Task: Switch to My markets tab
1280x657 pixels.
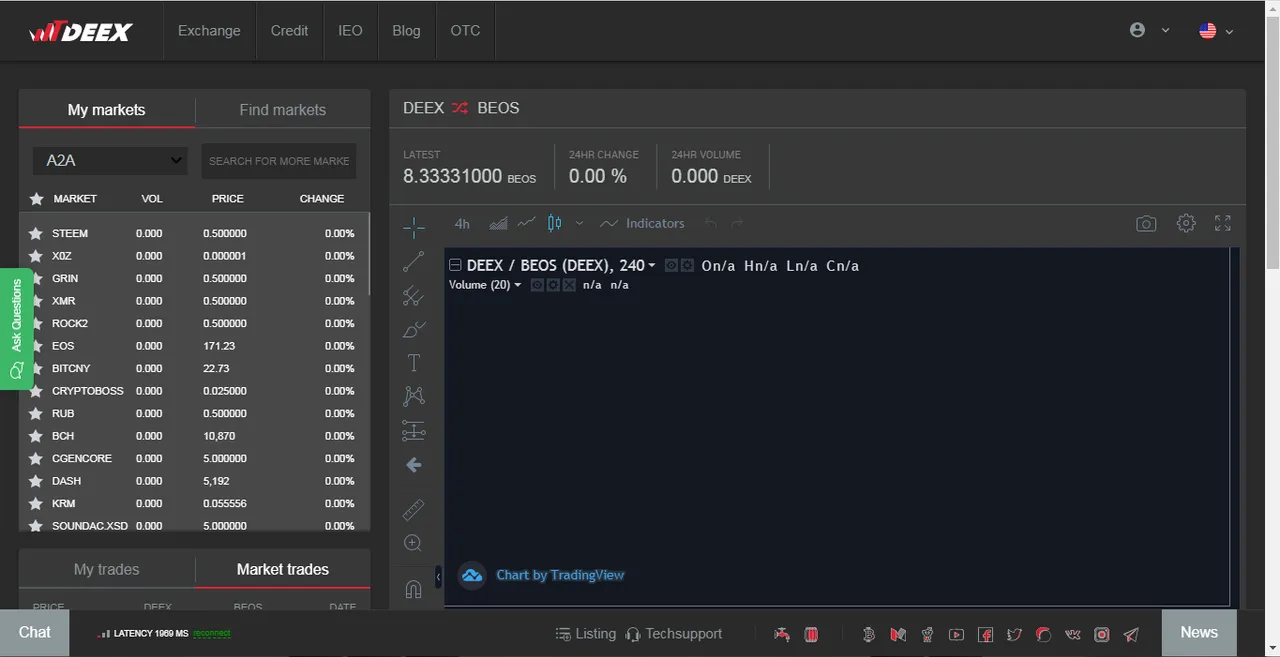Action: (x=106, y=110)
